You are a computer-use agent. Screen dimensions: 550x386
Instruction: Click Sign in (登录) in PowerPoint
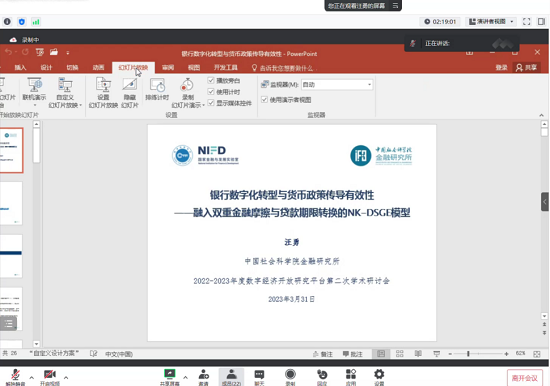point(501,67)
